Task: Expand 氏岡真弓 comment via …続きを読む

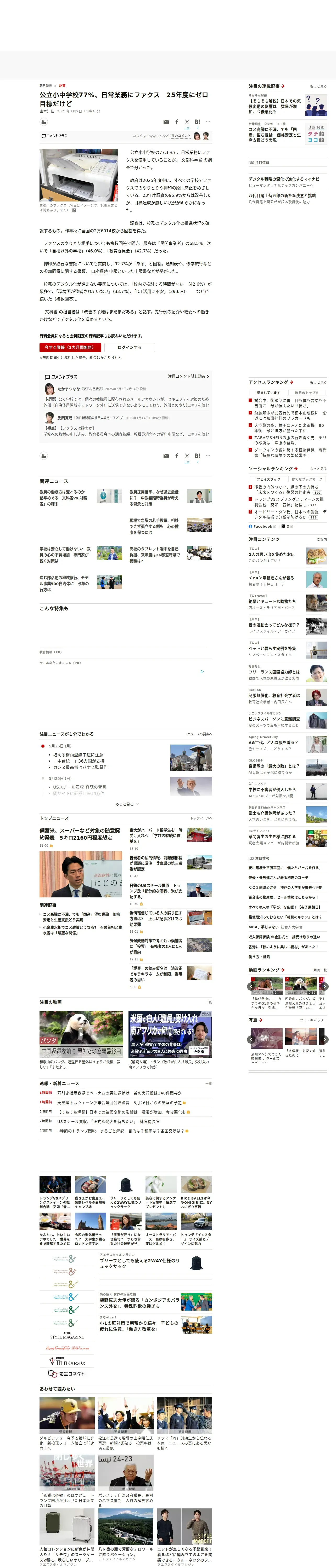Action: [x=198, y=434]
